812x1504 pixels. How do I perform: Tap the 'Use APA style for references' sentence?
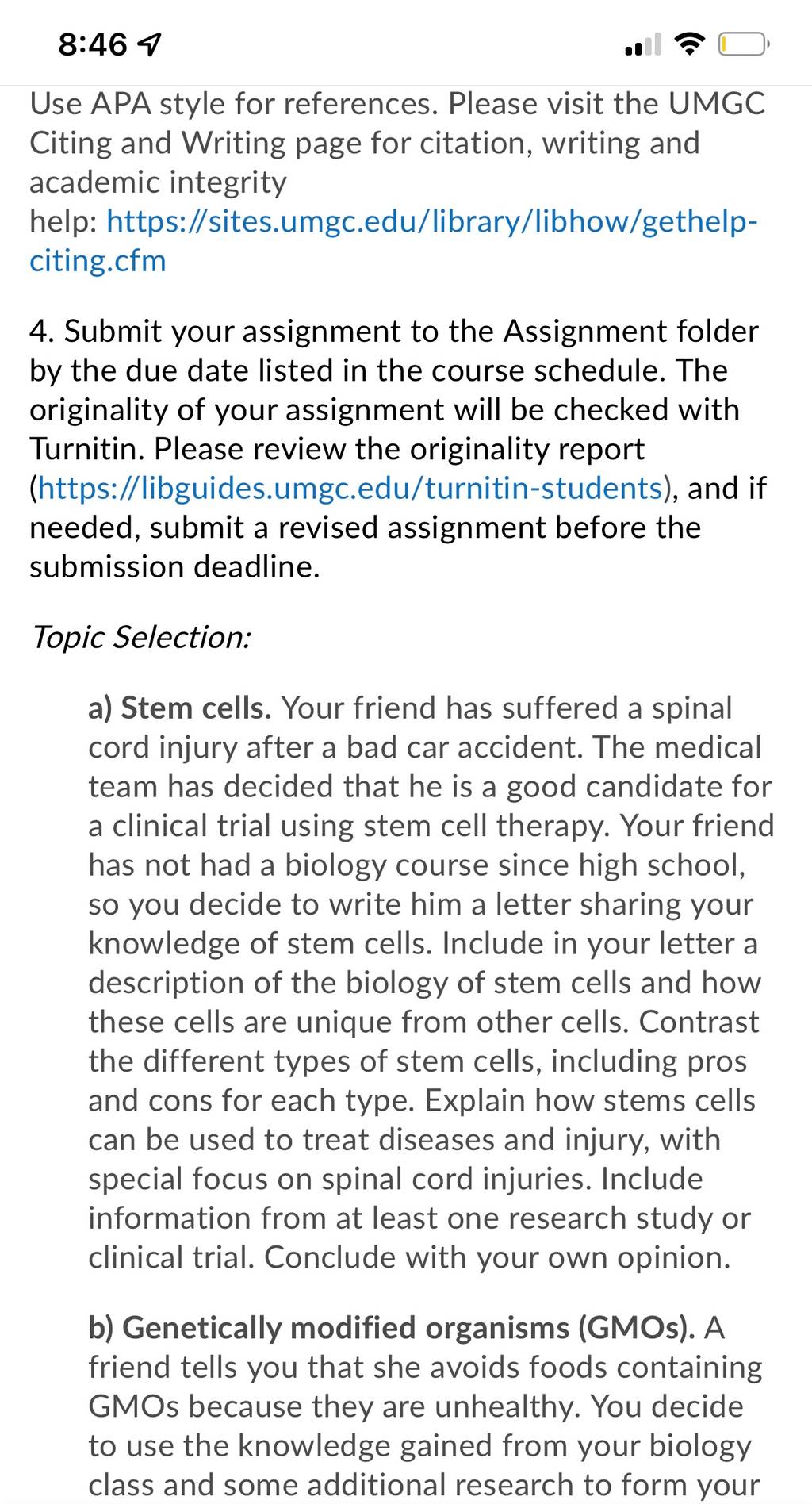tap(233, 104)
